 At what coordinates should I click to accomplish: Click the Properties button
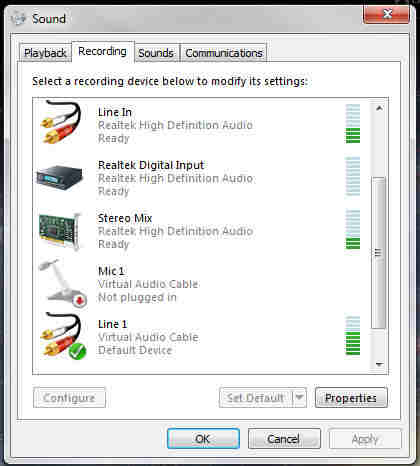(x=351, y=398)
